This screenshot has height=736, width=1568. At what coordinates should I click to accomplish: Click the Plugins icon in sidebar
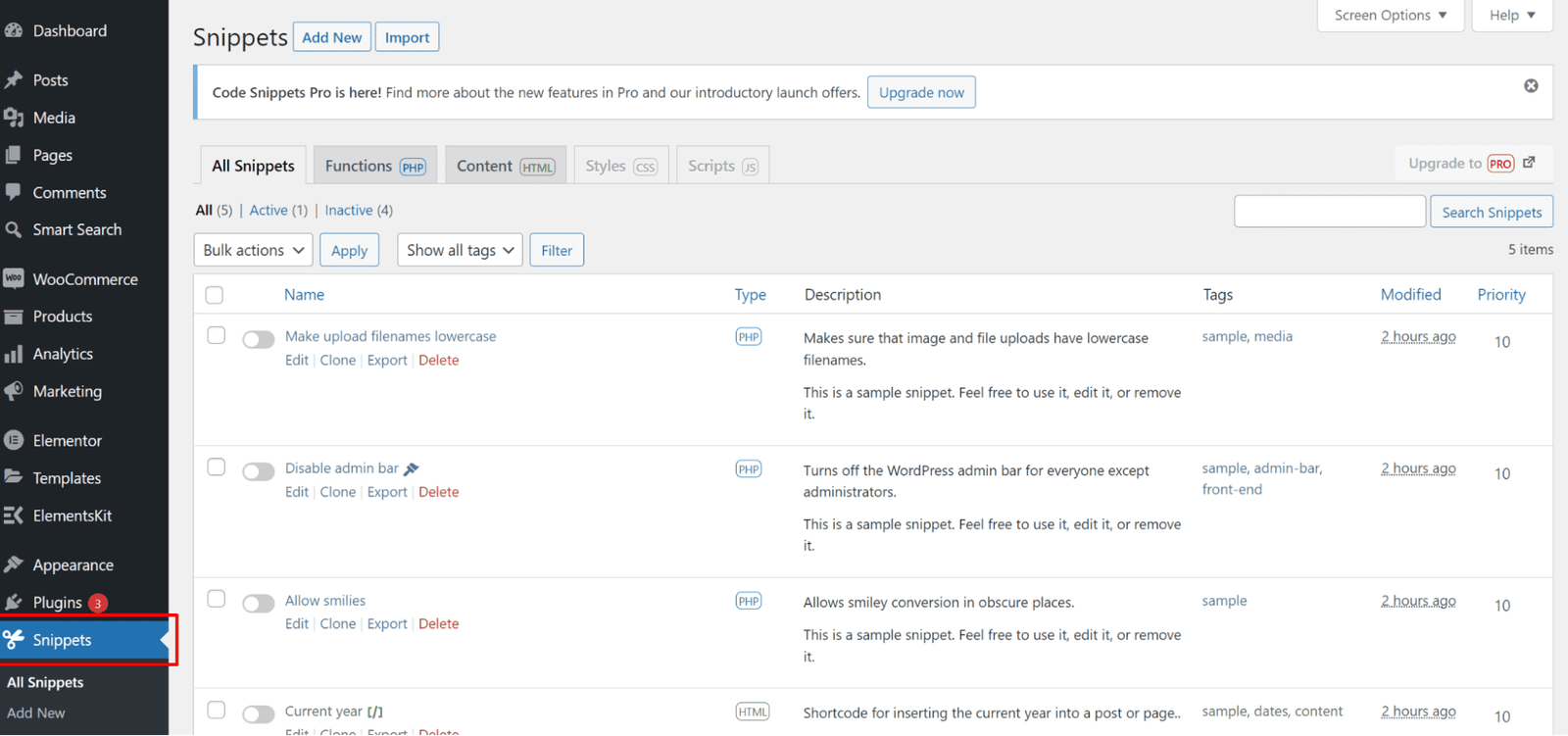tap(14, 602)
